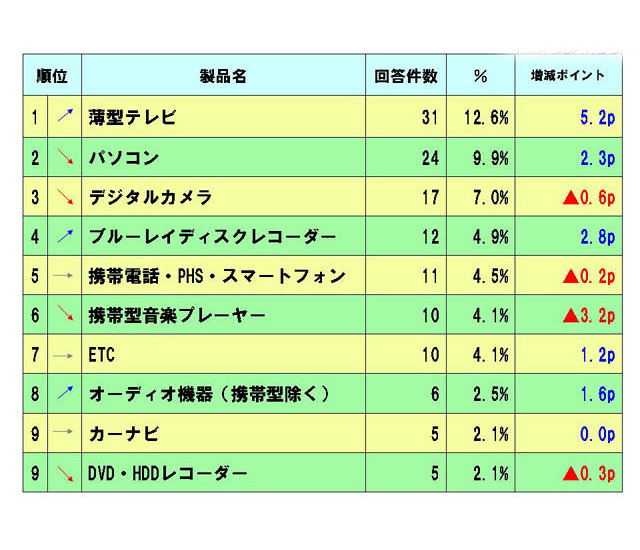Click the red down arrow beside デジタルカメラ
The width and height of the screenshot is (640, 550).
coord(65,196)
